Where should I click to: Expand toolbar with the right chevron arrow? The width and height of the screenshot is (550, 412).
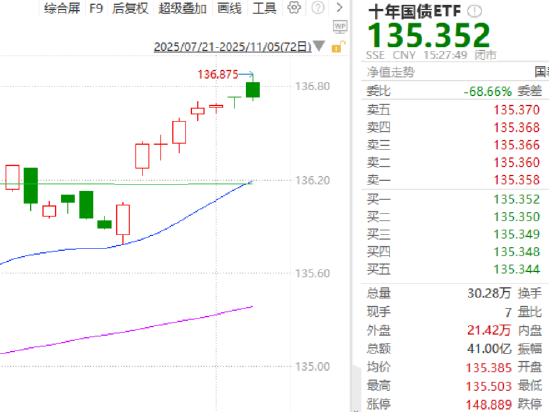pyautogui.click(x=339, y=7)
